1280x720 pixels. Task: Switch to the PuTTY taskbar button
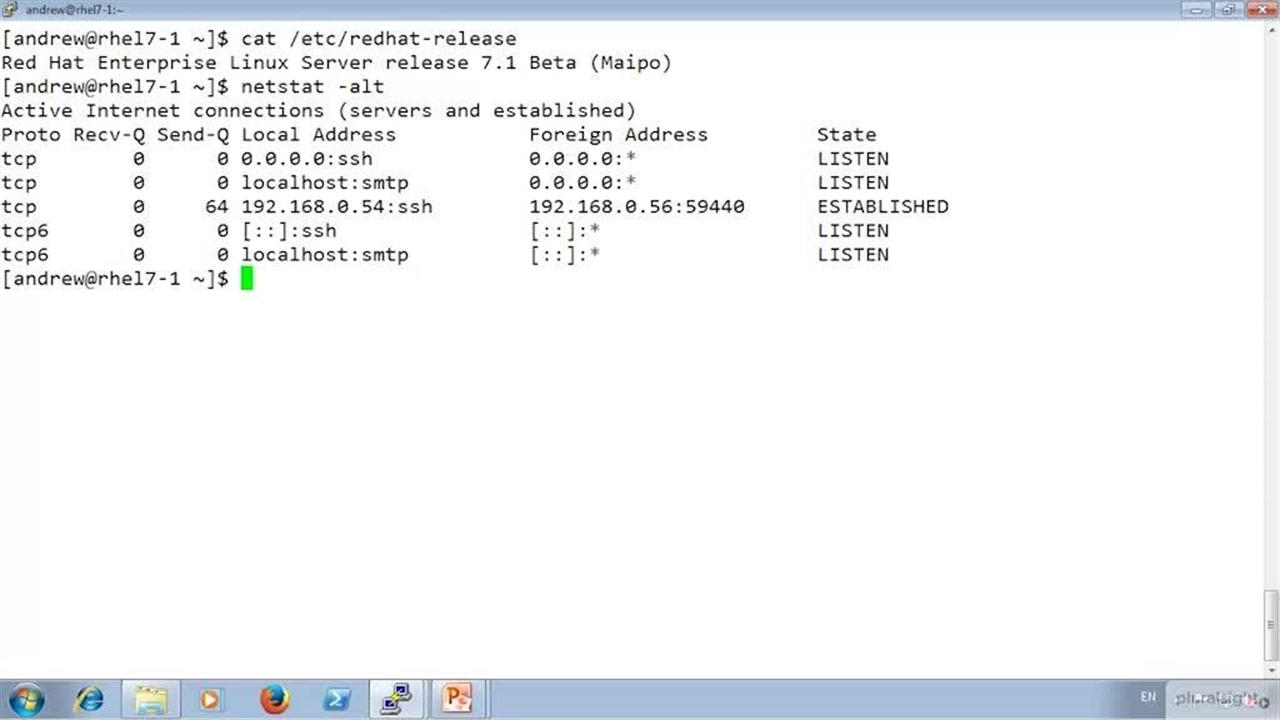[397, 698]
